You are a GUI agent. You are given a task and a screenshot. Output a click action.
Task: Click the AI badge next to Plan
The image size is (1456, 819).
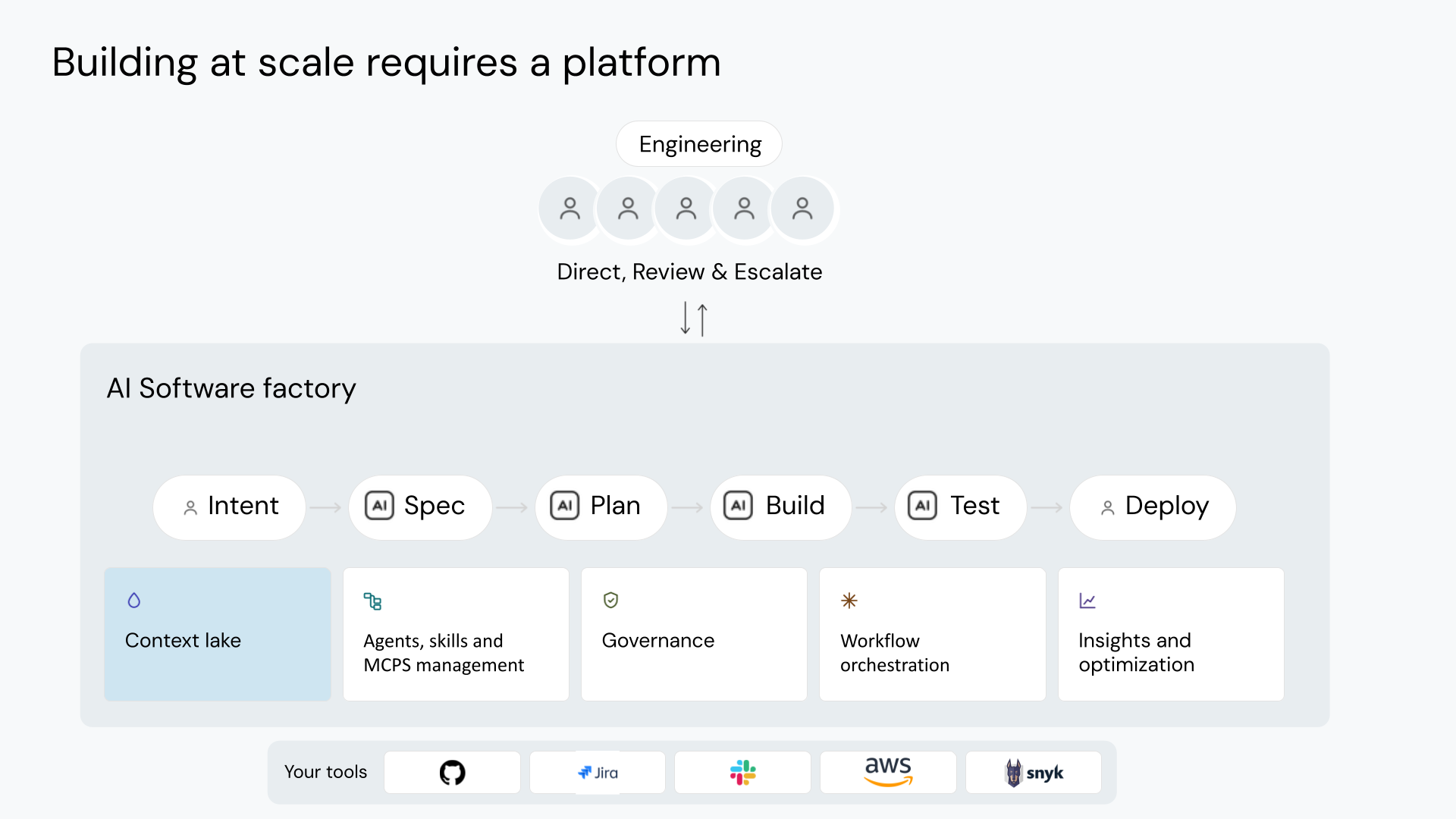pyautogui.click(x=565, y=506)
